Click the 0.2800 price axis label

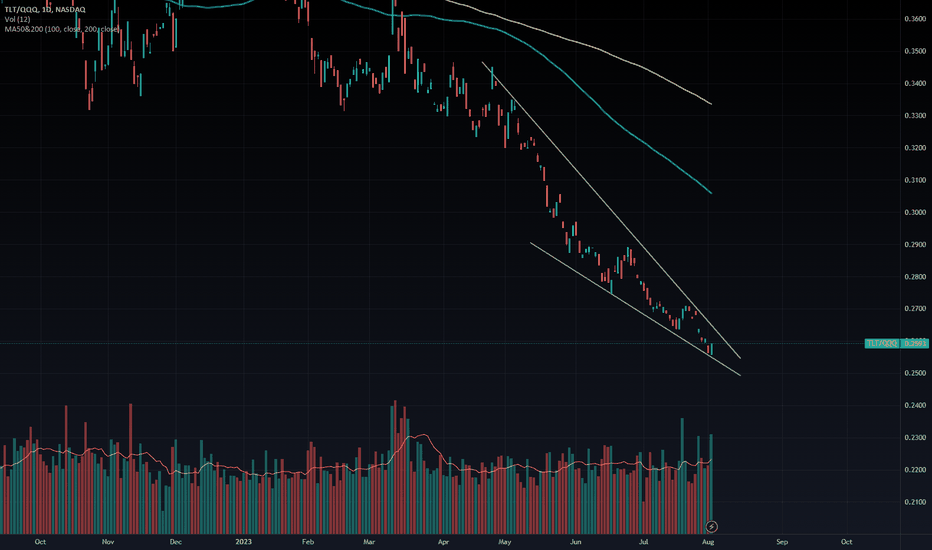point(915,276)
